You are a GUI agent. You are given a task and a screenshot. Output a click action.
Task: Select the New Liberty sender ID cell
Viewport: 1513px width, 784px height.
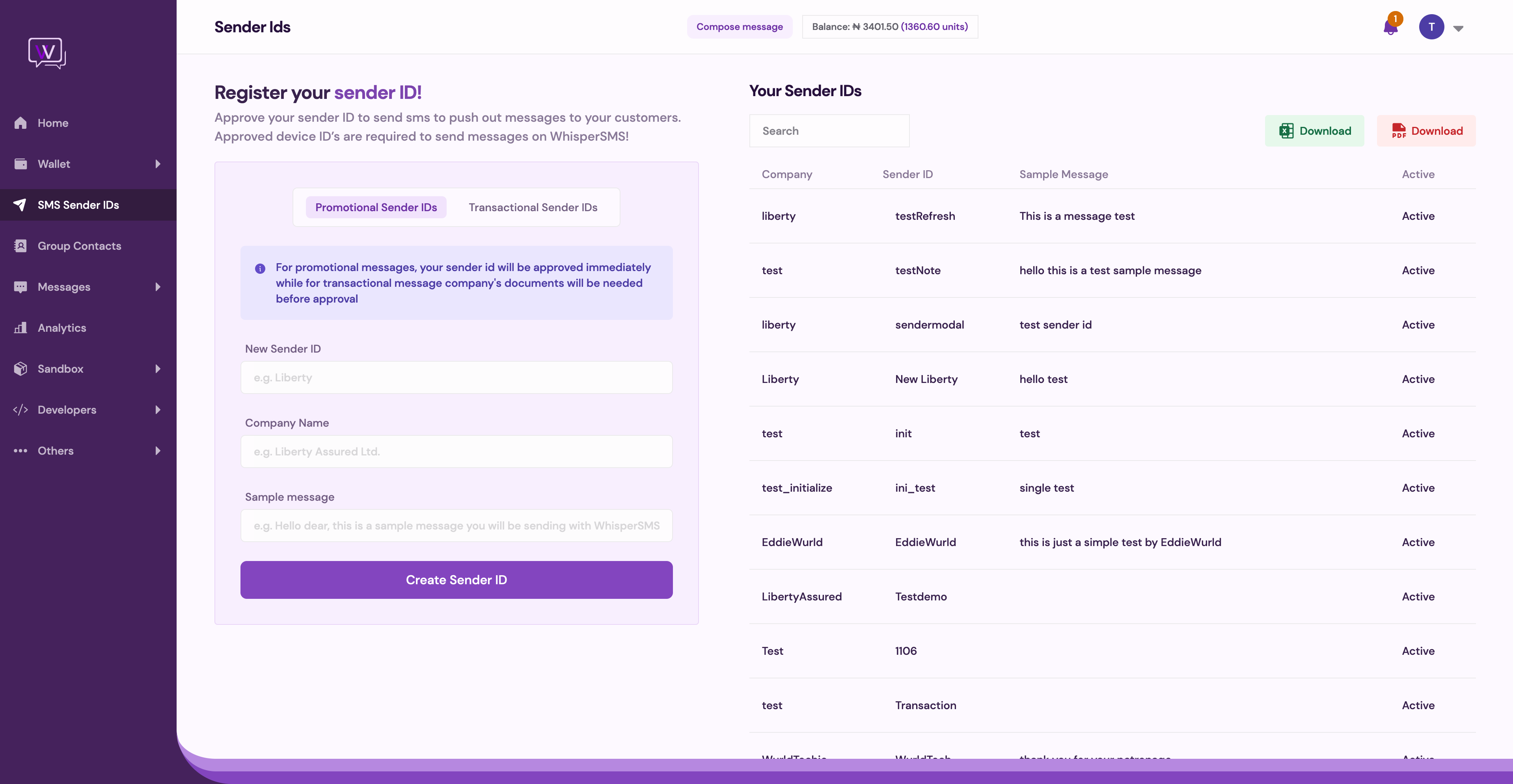click(926, 379)
